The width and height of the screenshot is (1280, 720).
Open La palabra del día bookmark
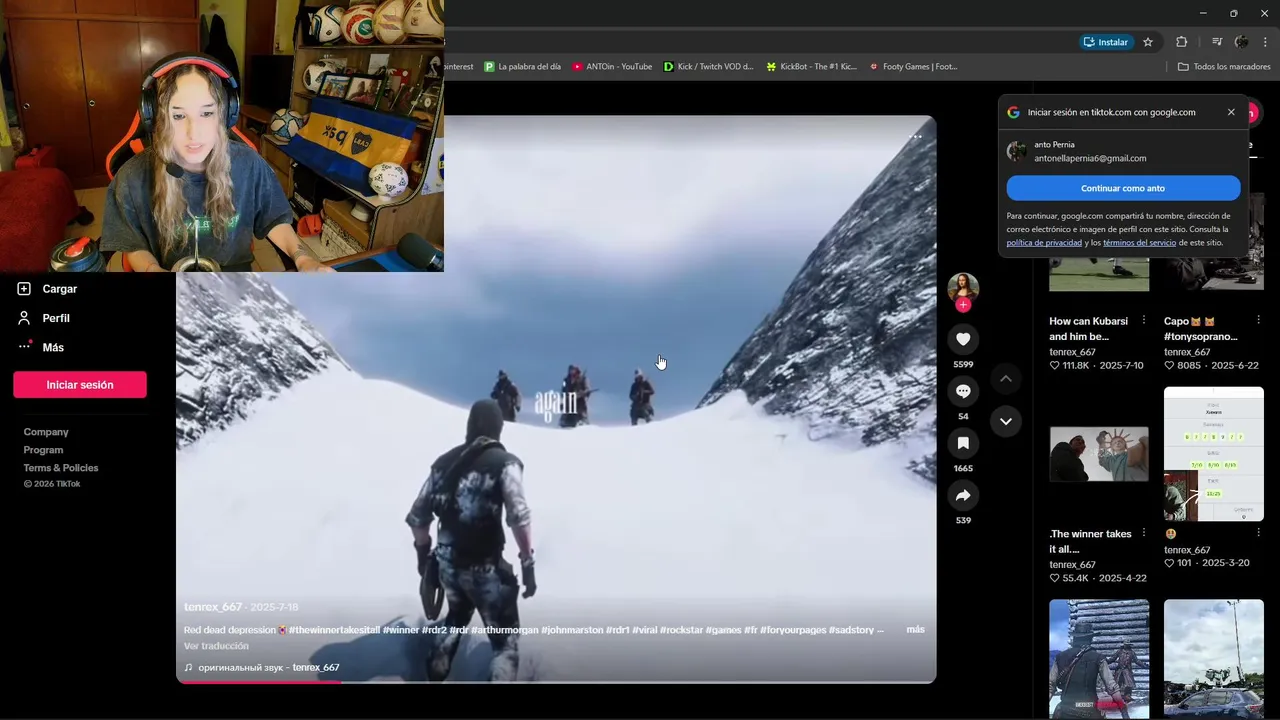point(522,67)
